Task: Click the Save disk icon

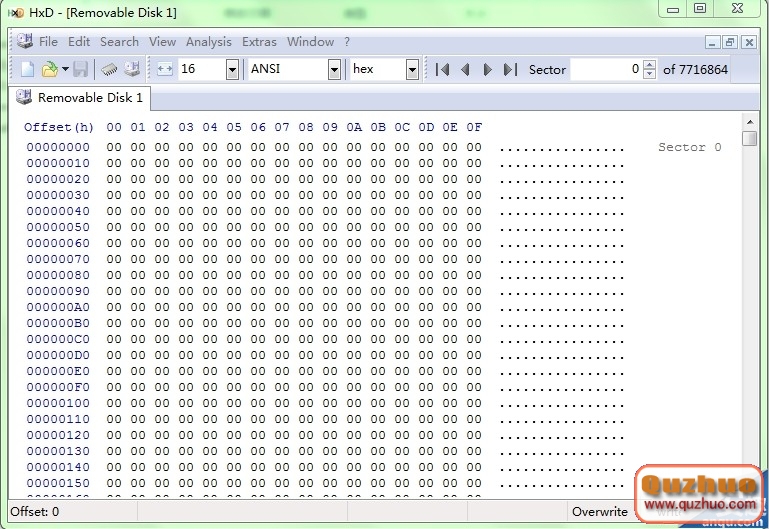Action: pyautogui.click(x=80, y=70)
